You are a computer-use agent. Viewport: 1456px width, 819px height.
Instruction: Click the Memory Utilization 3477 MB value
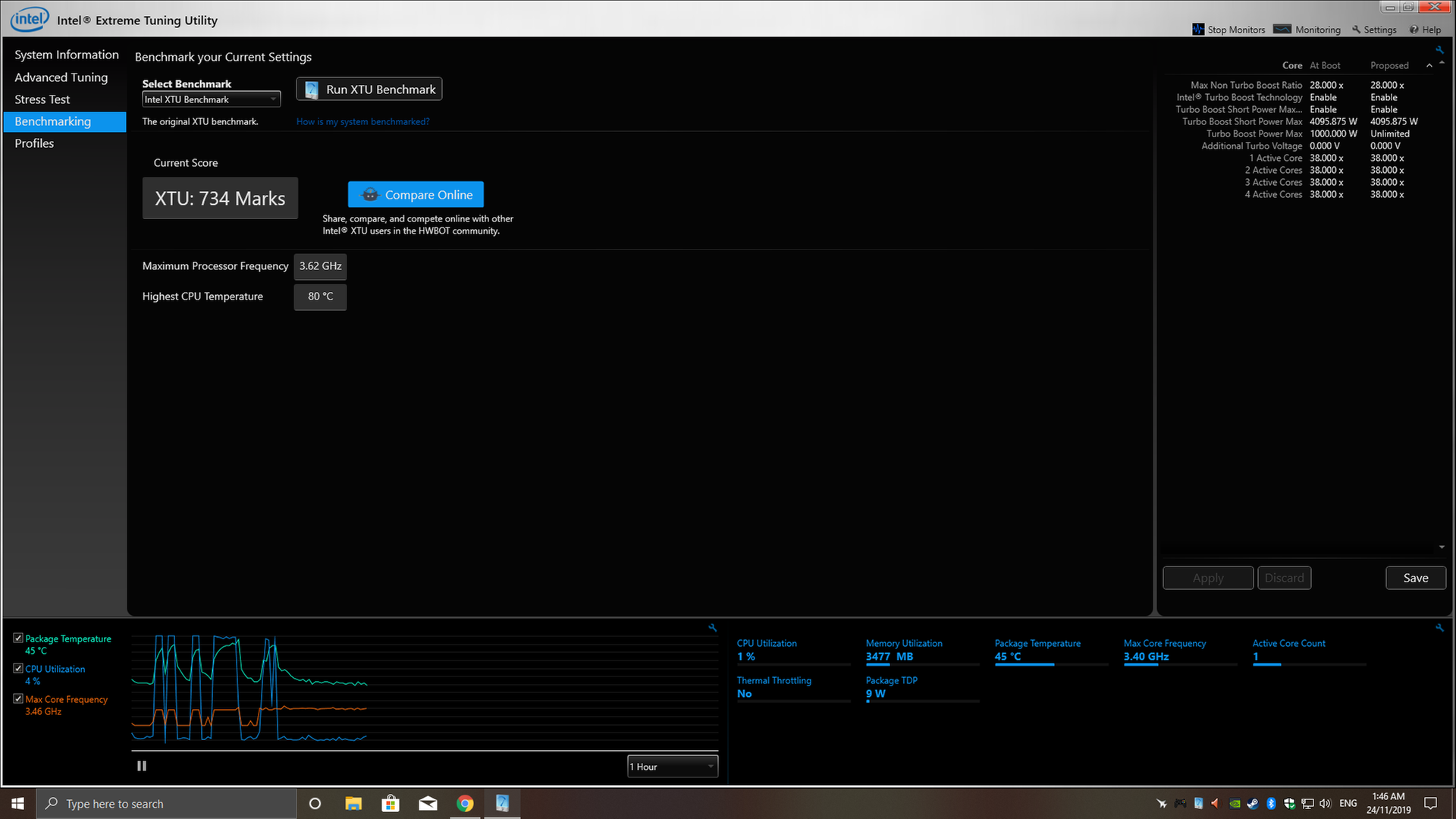(890, 657)
